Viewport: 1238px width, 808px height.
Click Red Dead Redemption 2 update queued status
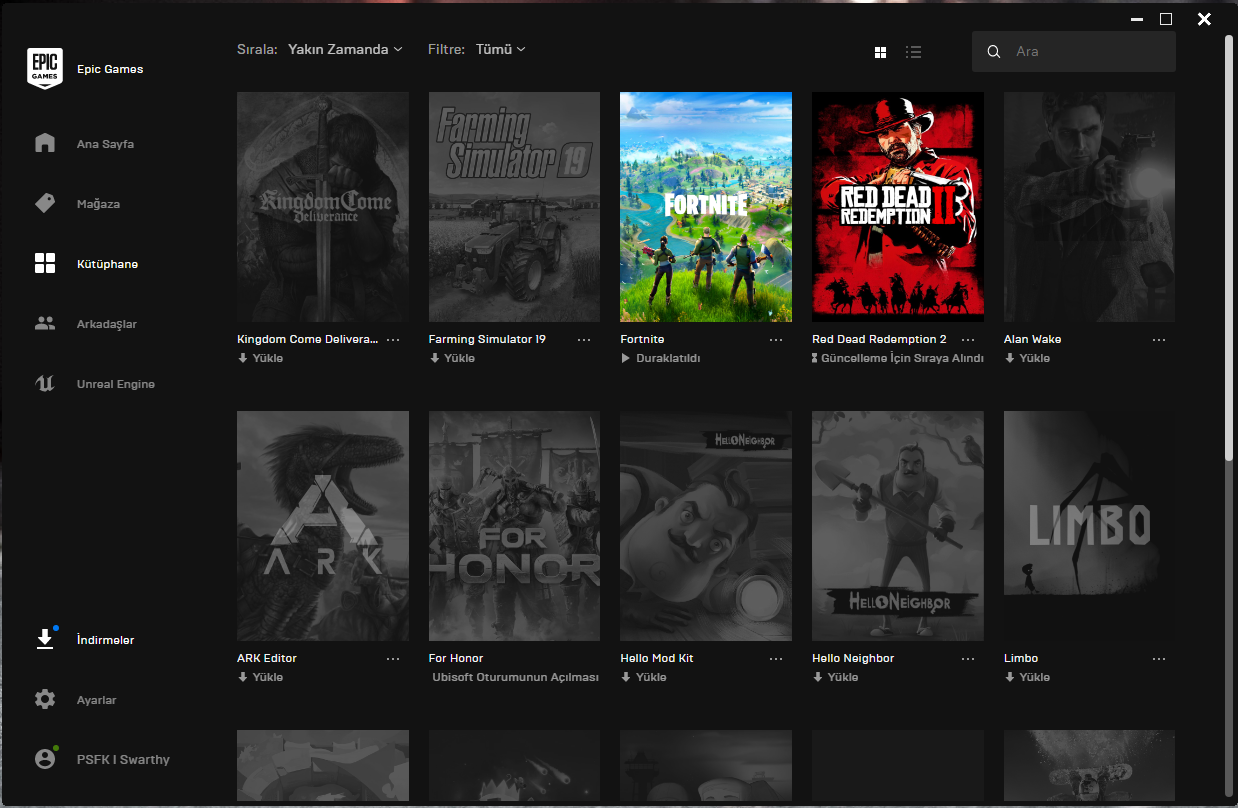click(898, 358)
